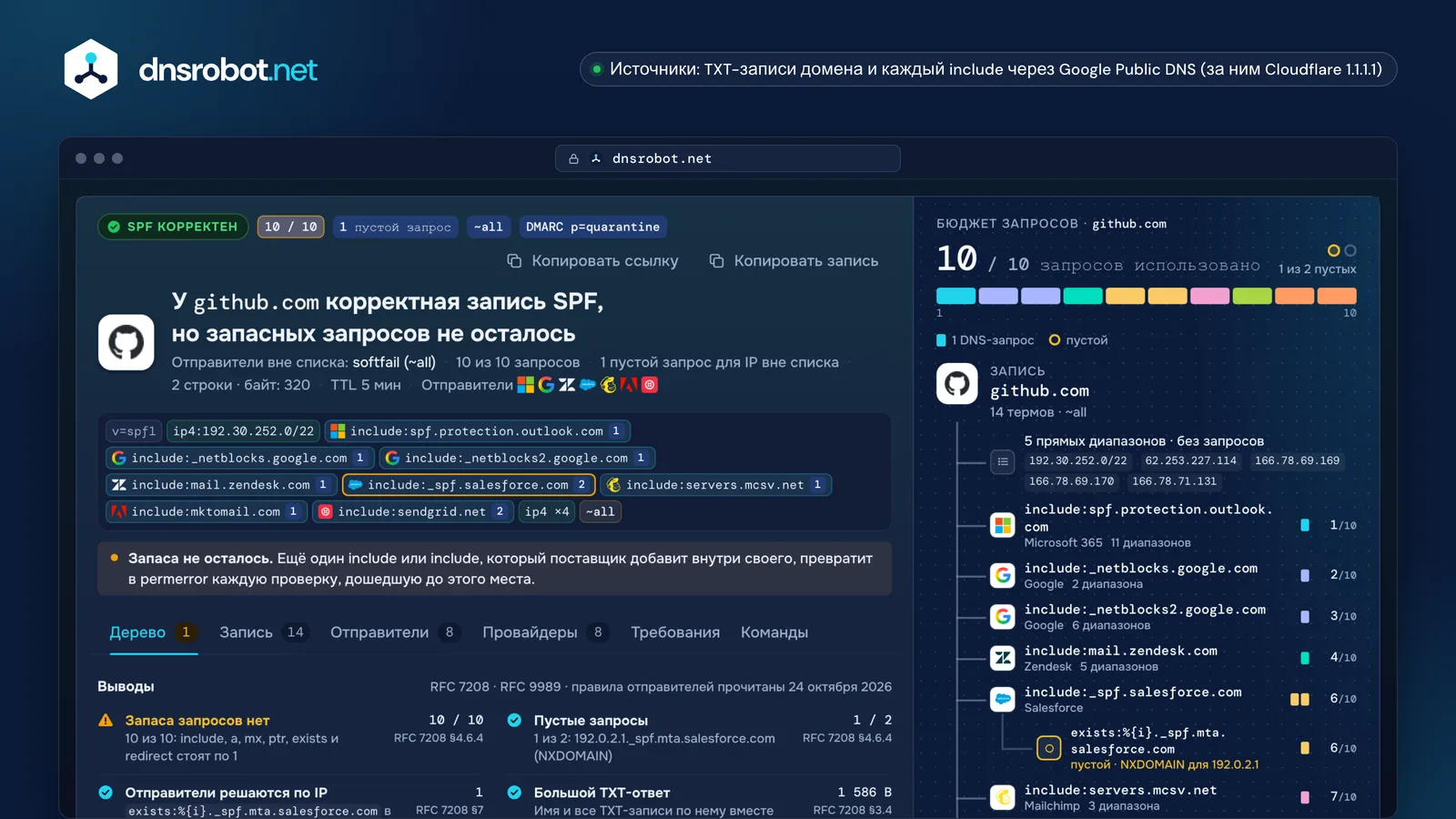Click the lock icon in address bar

(573, 158)
